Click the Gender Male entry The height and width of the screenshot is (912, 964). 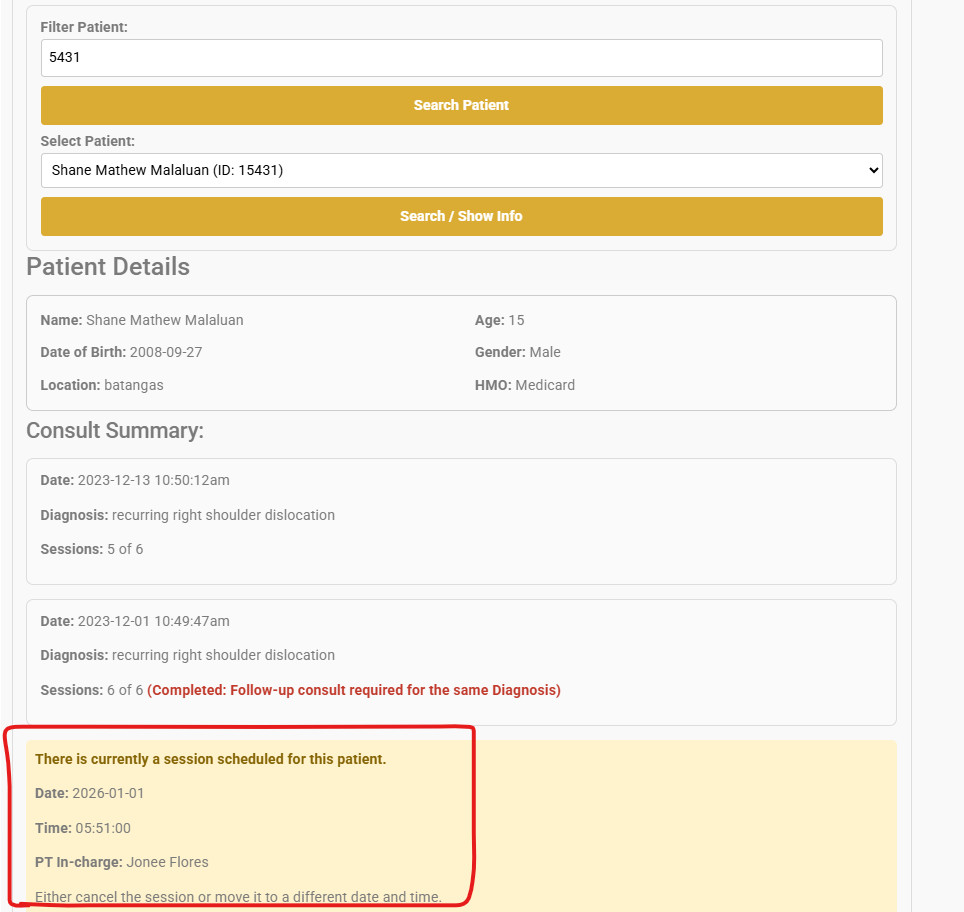click(517, 352)
